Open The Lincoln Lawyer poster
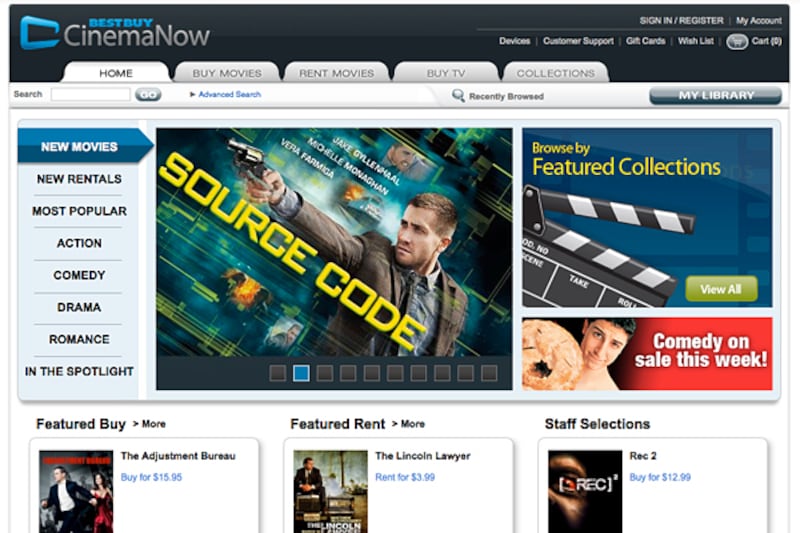Viewport: 800px width, 533px height. pyautogui.click(x=331, y=492)
